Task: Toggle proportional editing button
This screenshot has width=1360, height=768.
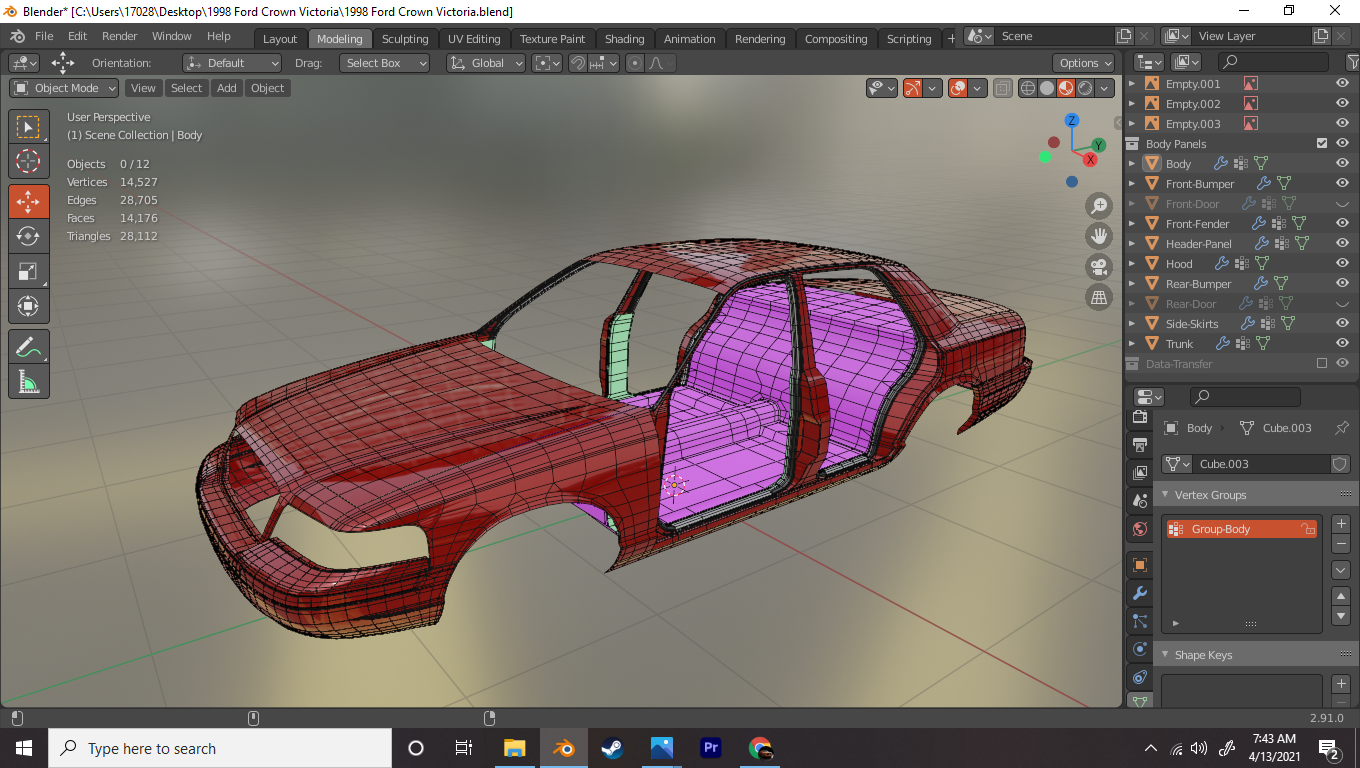Action: pos(635,63)
